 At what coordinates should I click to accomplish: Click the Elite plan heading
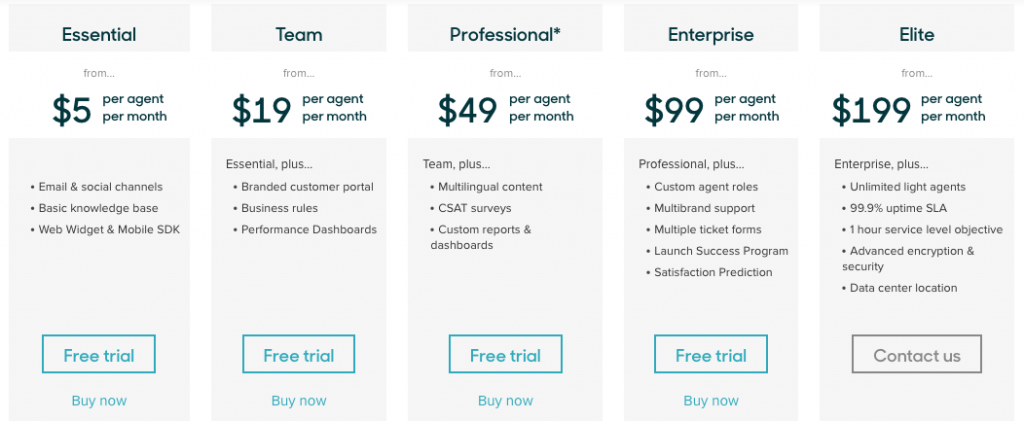coord(916,35)
